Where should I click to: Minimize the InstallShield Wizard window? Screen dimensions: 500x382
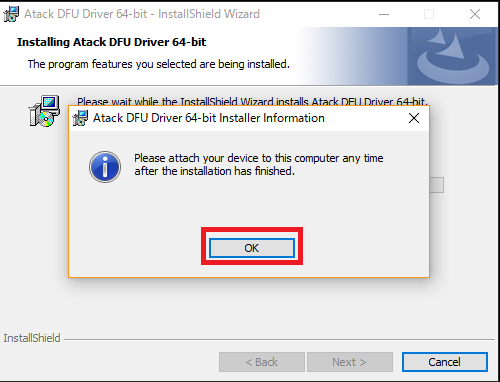384,14
